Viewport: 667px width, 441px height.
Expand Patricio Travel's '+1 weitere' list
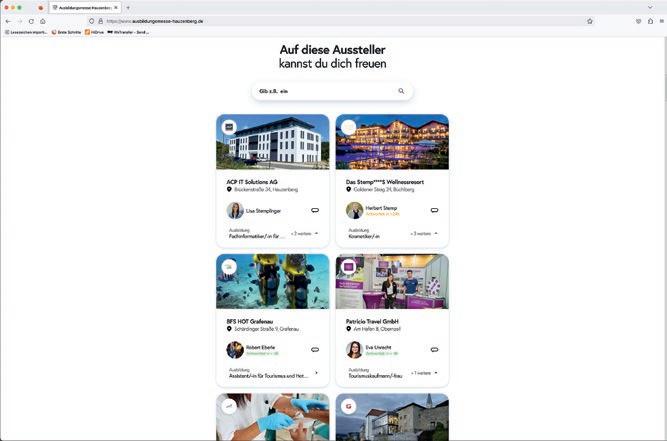click(424, 373)
